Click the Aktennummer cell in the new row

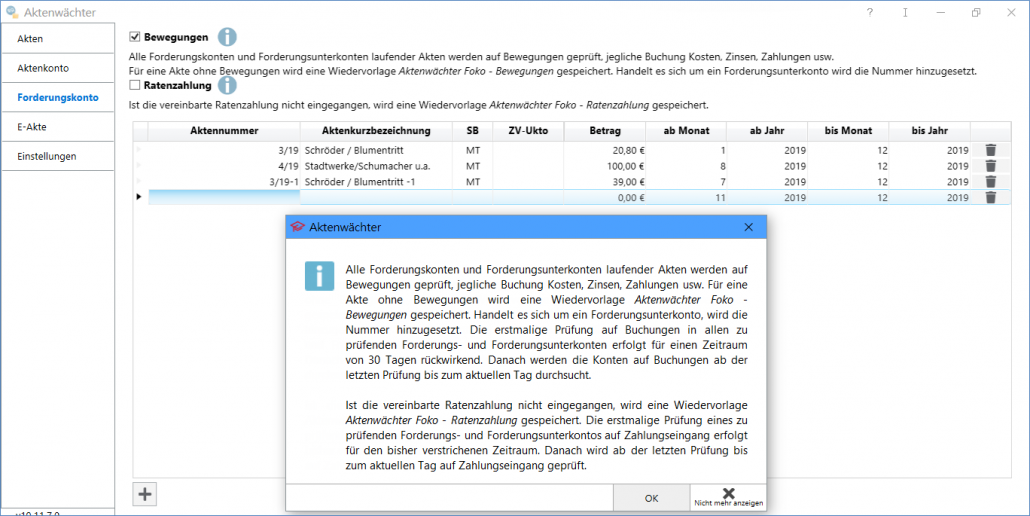pos(224,198)
